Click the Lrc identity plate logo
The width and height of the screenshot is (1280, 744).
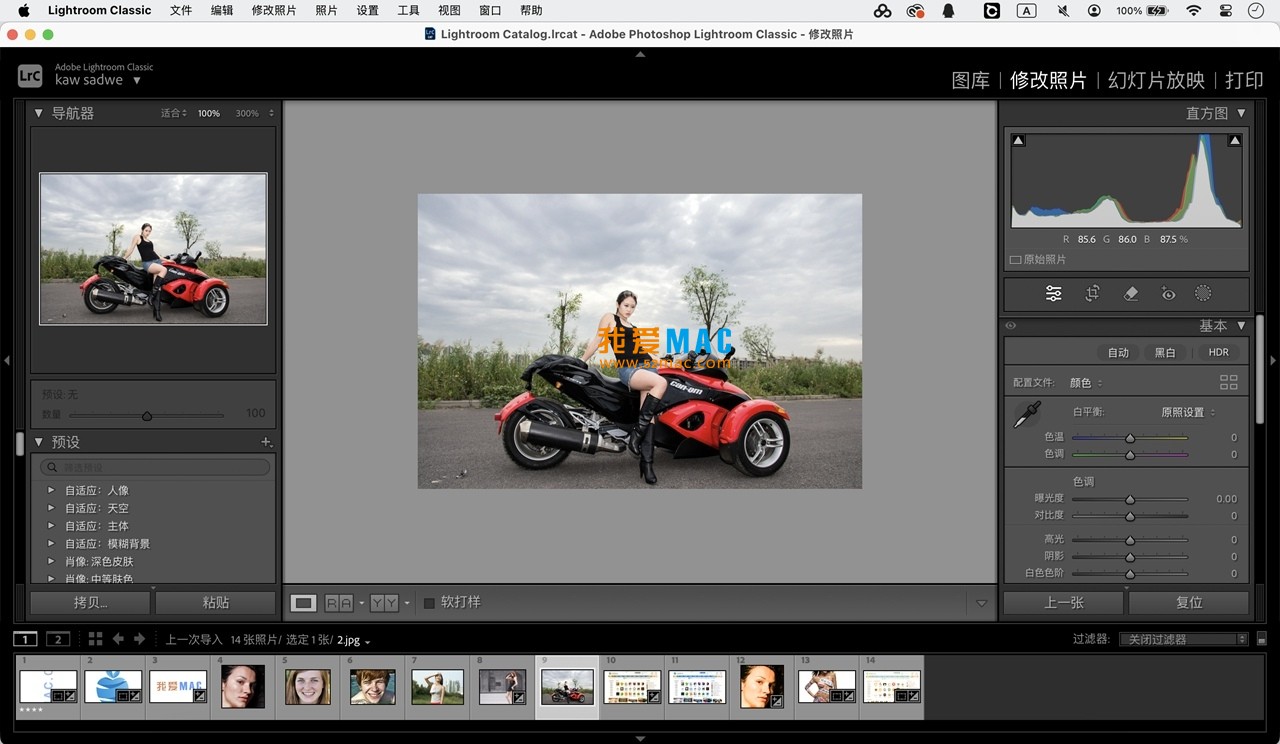pyautogui.click(x=30, y=74)
